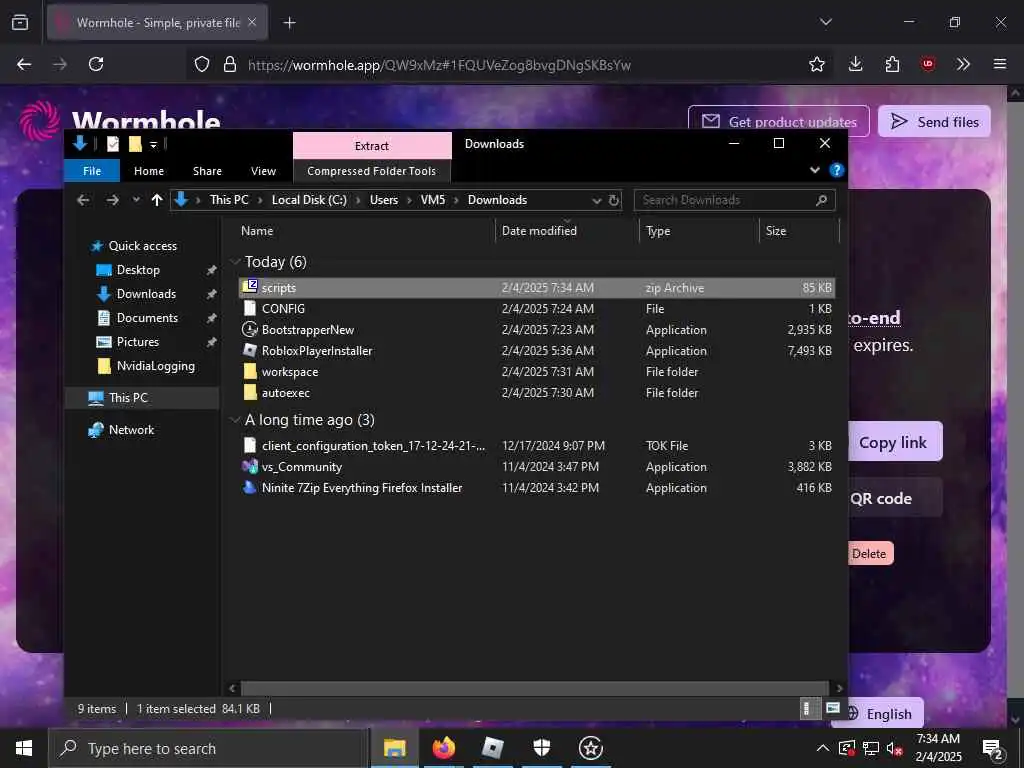Open the File menu in Explorer
This screenshot has width=1024, height=768.
click(x=92, y=171)
